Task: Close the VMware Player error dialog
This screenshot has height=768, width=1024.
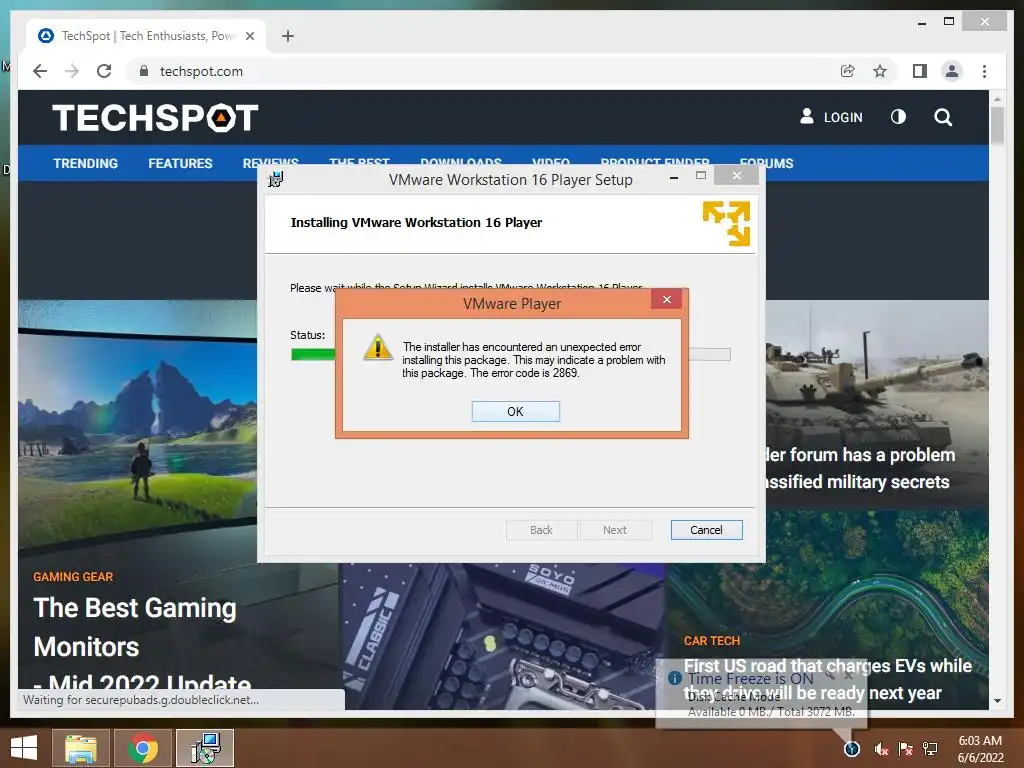Action: click(666, 299)
